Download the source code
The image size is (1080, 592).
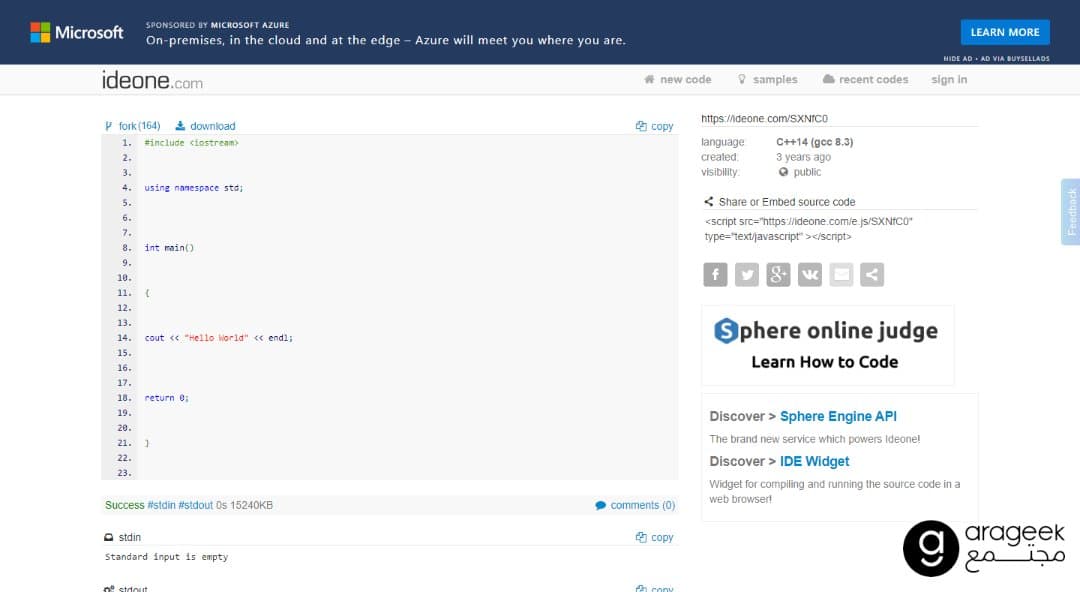[205, 126]
